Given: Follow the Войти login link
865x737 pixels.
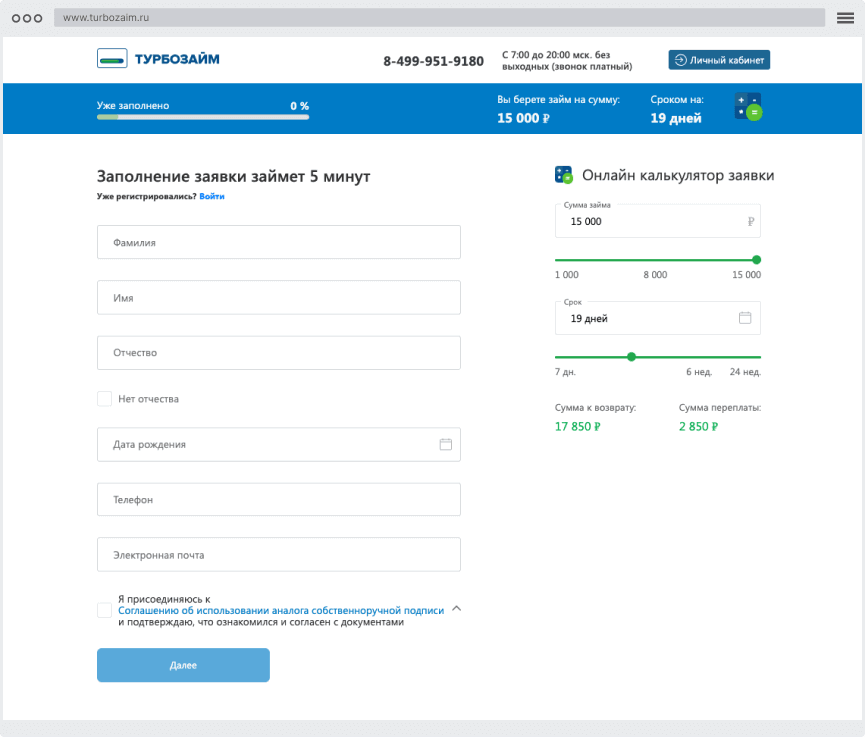Looking at the screenshot, I should [212, 197].
